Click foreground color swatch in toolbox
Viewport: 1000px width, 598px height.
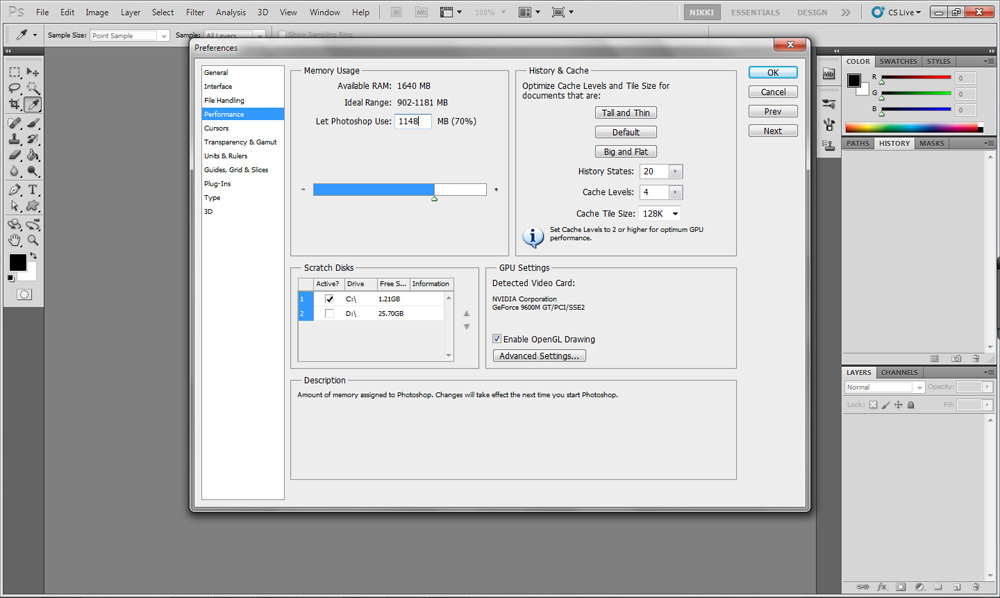coord(18,262)
